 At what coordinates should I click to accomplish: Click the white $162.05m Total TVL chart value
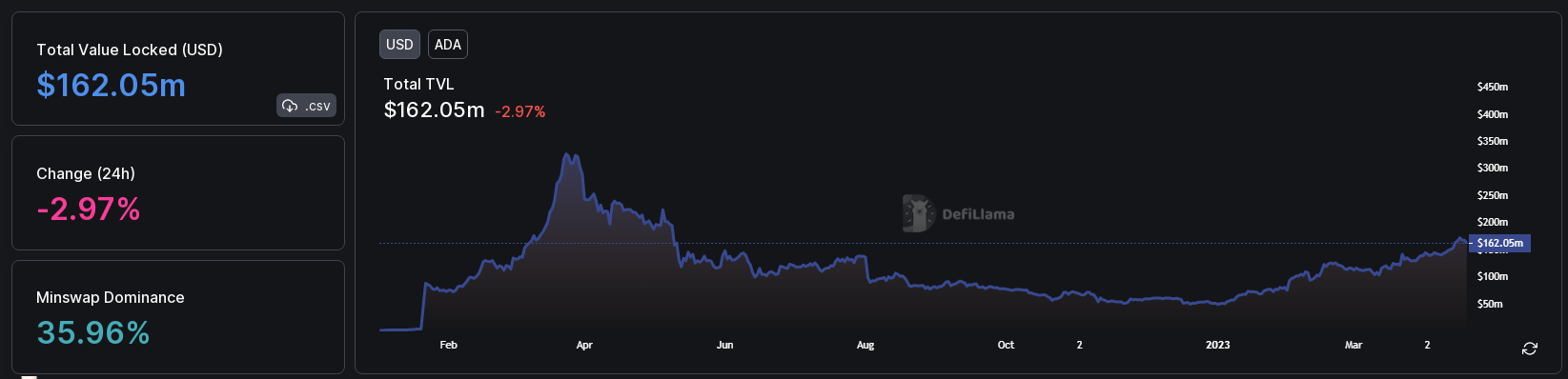coord(435,110)
